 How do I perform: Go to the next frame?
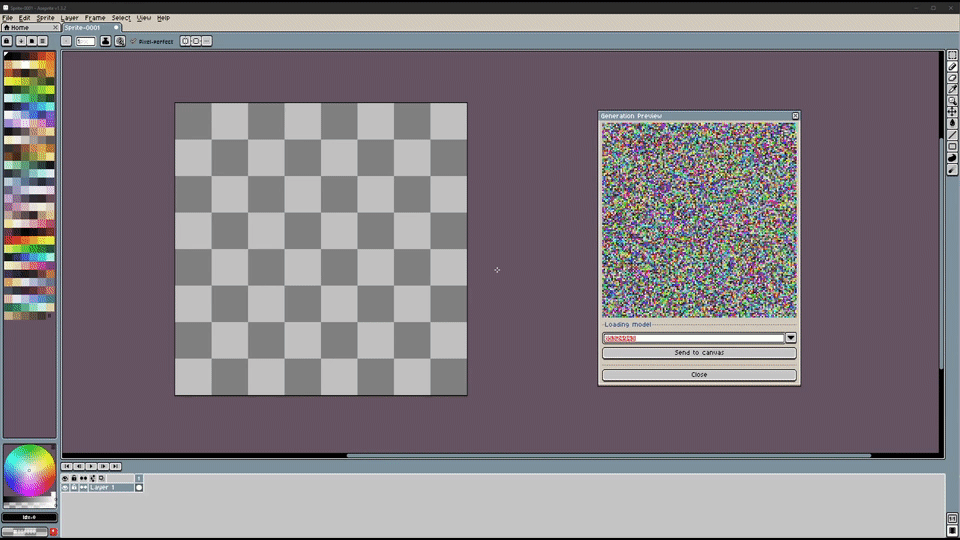(x=103, y=467)
